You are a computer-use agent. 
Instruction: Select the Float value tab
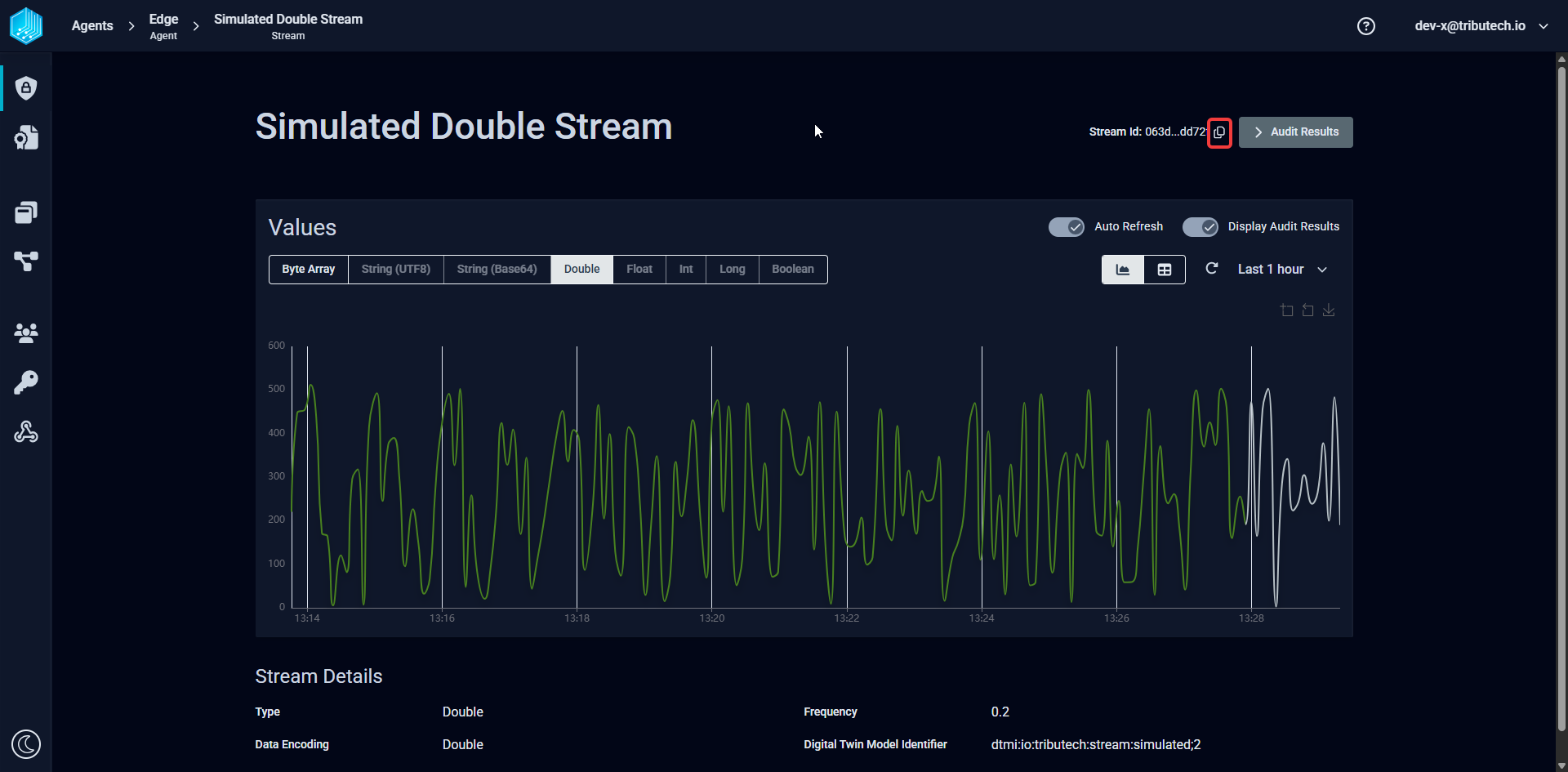639,270
